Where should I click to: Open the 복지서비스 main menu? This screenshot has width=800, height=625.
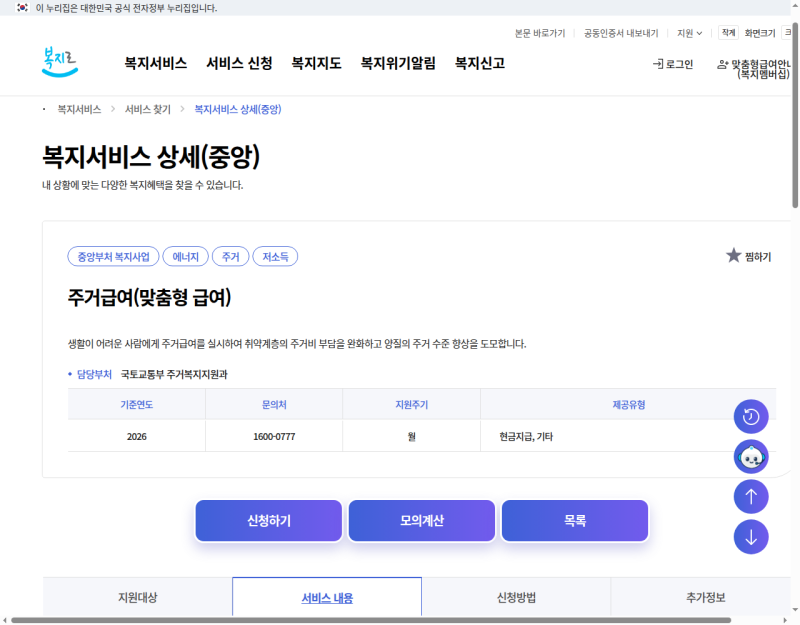coord(156,63)
